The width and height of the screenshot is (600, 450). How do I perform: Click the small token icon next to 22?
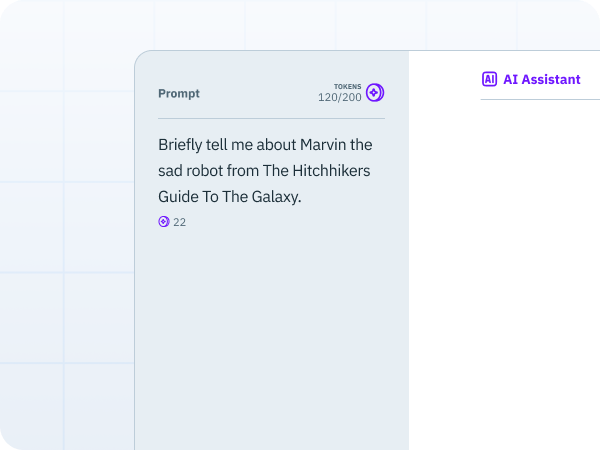coord(164,222)
